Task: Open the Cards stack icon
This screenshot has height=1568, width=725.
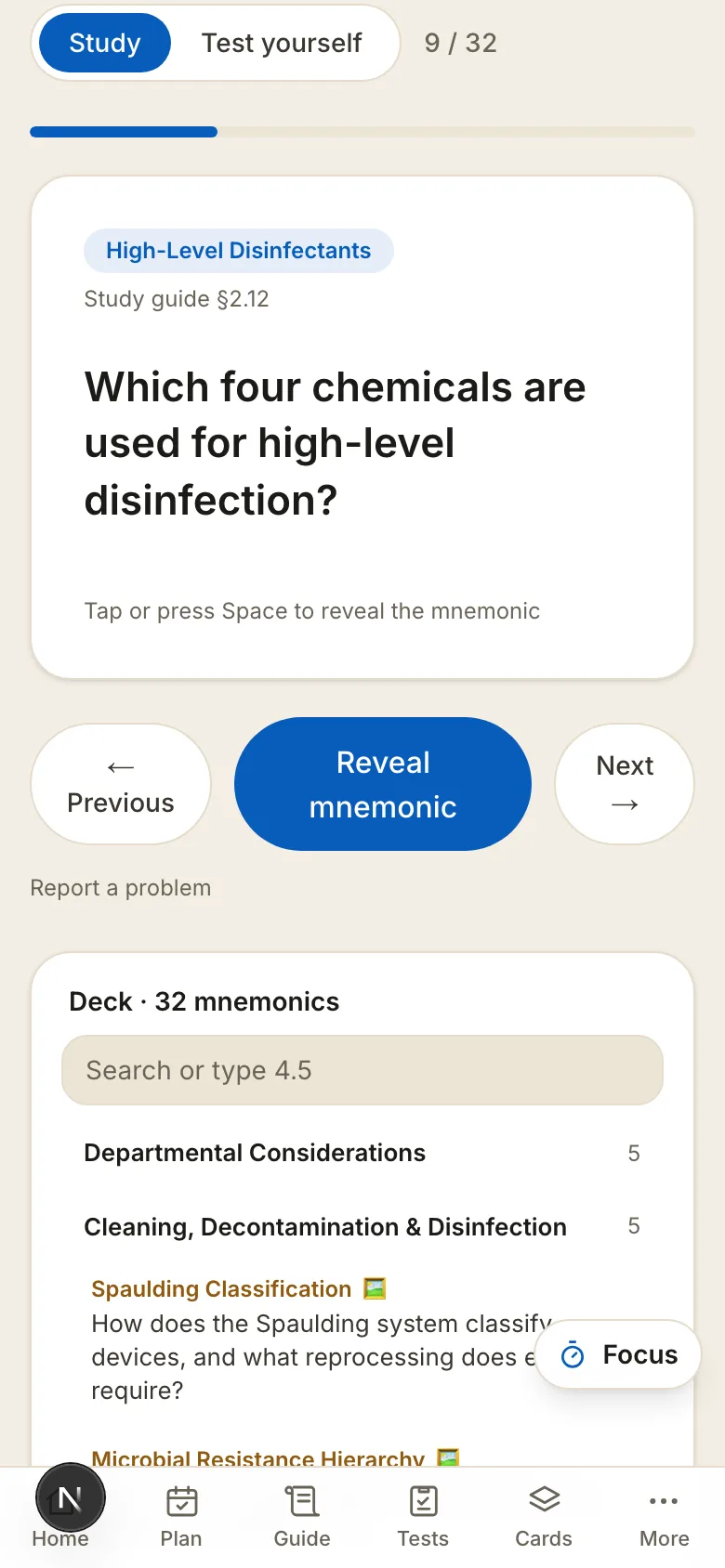Action: coord(544,1499)
